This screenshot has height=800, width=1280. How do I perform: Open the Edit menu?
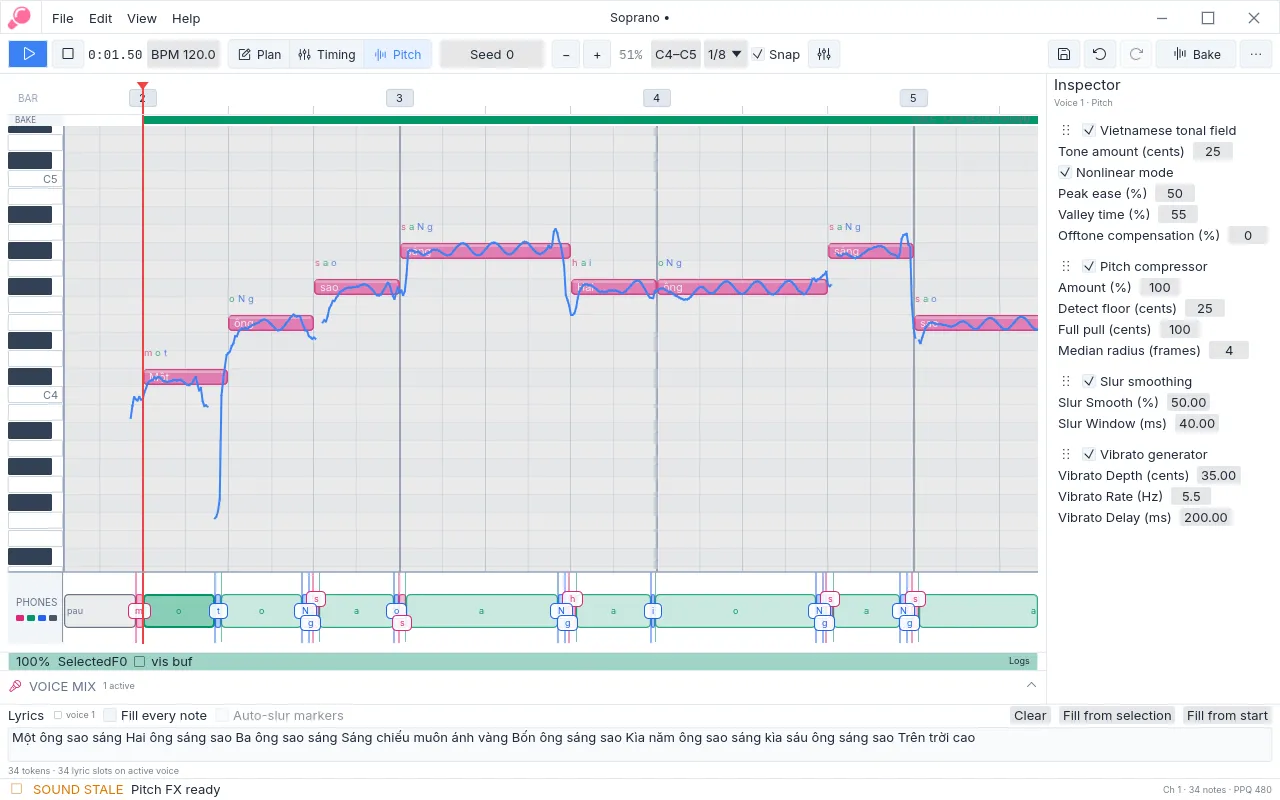click(100, 18)
